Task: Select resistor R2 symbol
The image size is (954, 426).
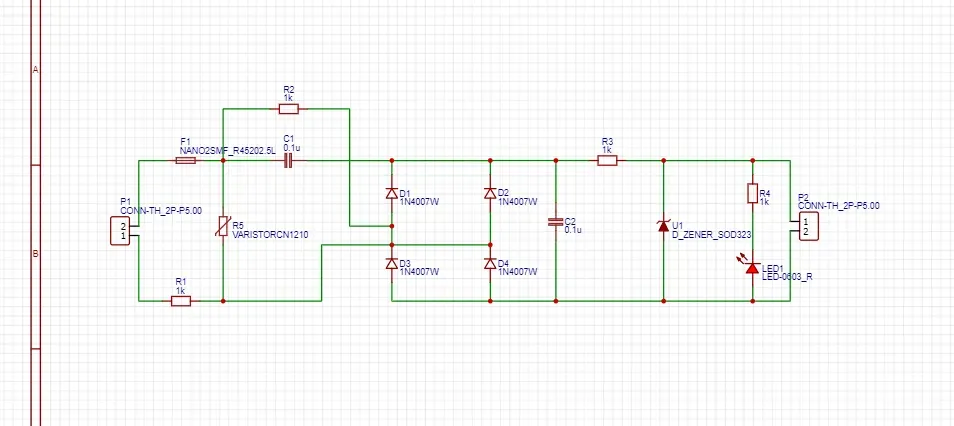Action: click(x=288, y=109)
